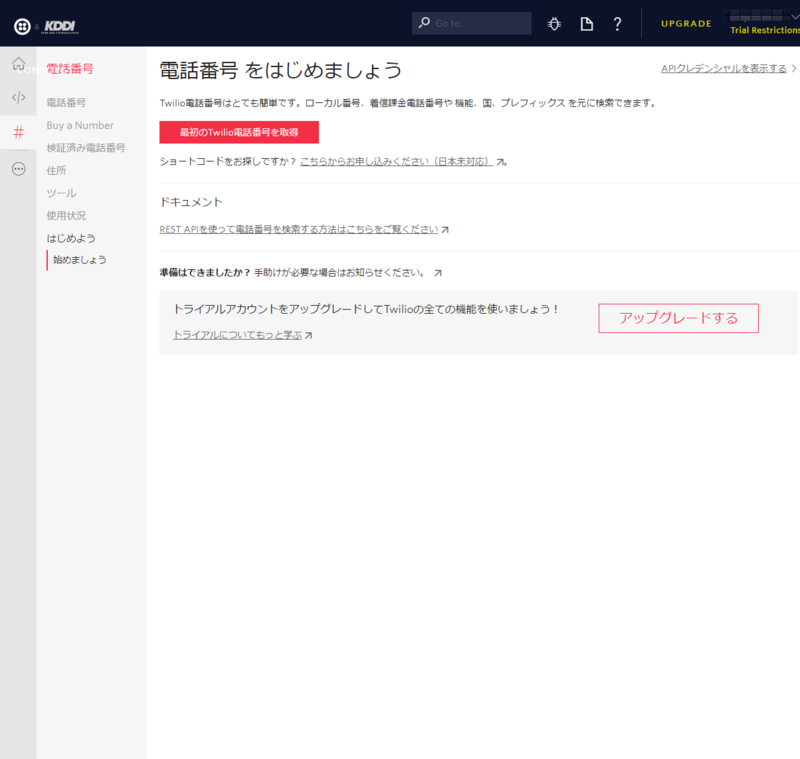Click external arrow after short code link
Image resolution: width=800 pixels, height=759 pixels.
pyautogui.click(x=501, y=162)
